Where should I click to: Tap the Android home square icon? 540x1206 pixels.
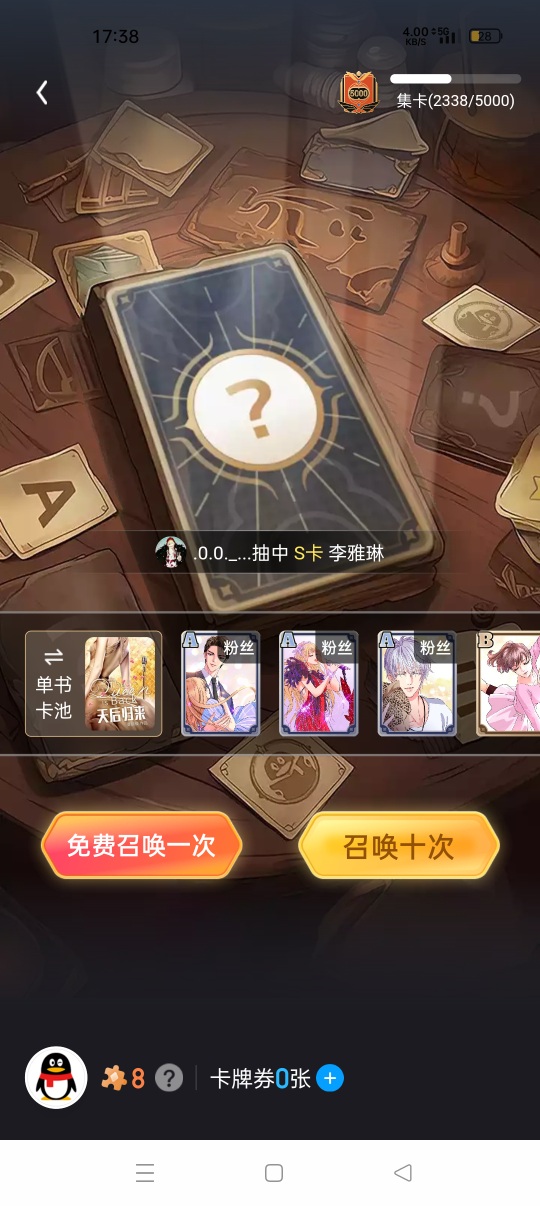pyautogui.click(x=274, y=1173)
